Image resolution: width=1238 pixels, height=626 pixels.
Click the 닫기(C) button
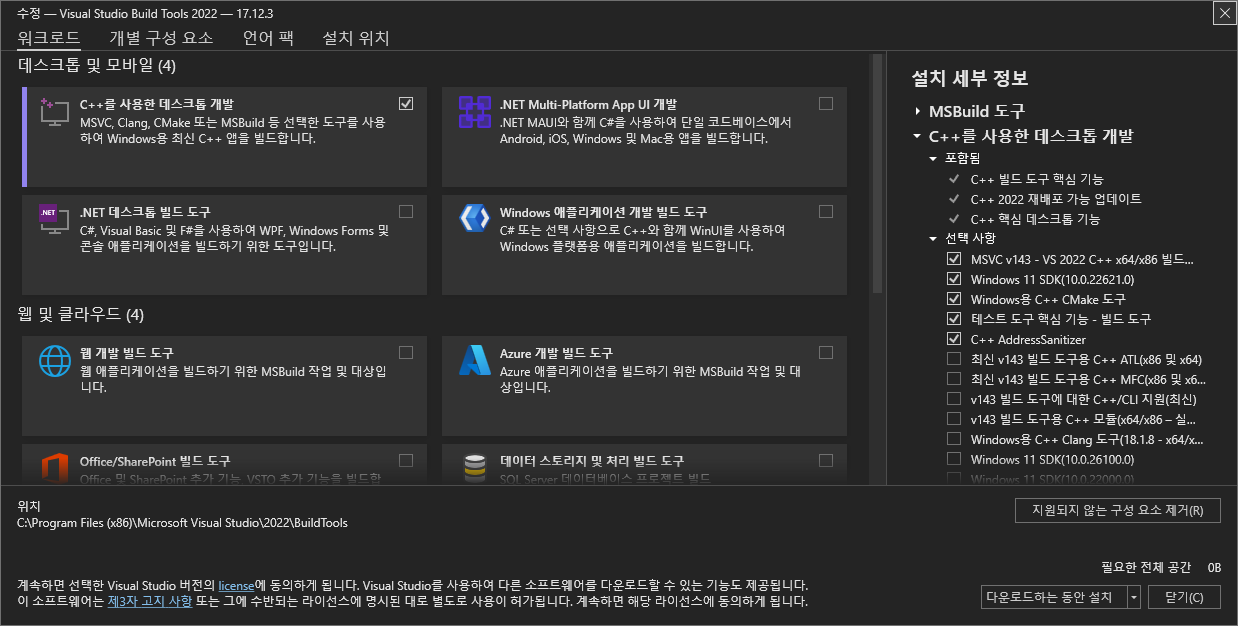pos(1185,597)
